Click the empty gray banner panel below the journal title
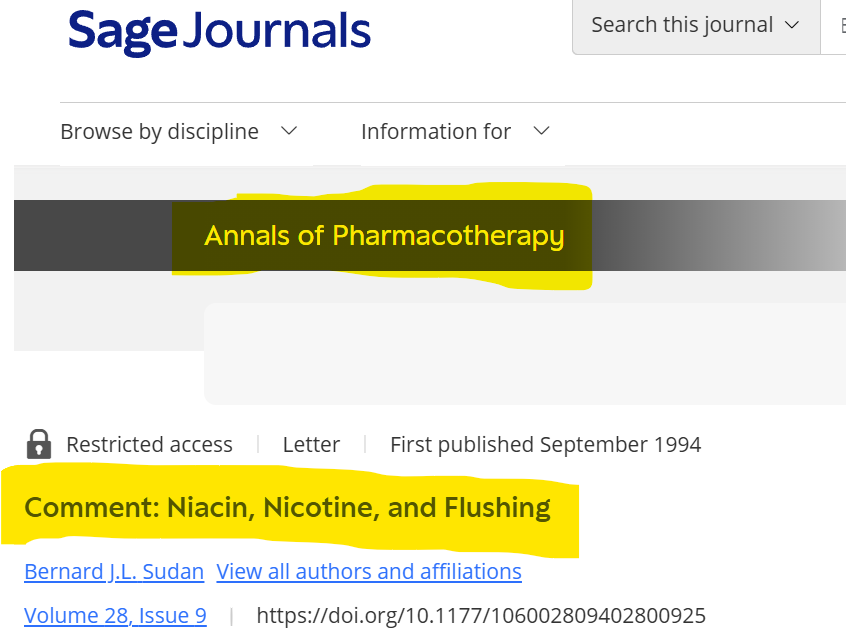 pos(524,353)
